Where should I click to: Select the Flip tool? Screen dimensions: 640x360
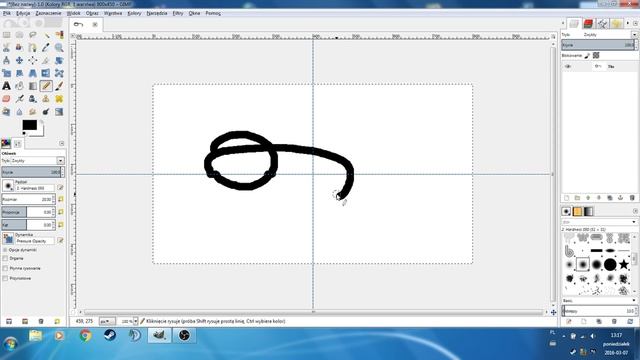pos(46,73)
